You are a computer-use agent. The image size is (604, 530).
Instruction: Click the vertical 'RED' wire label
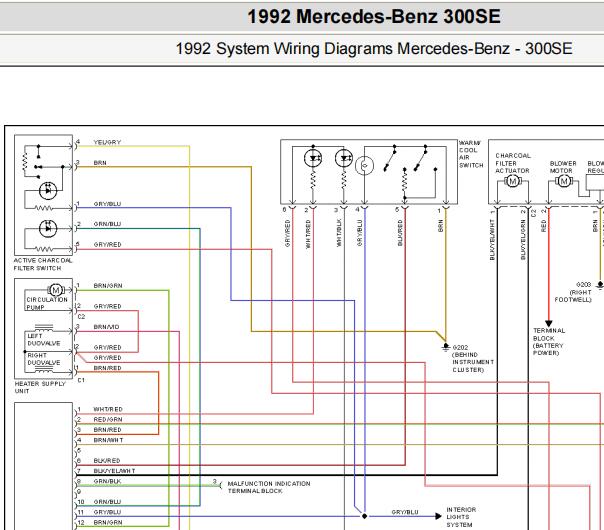[x=544, y=226]
